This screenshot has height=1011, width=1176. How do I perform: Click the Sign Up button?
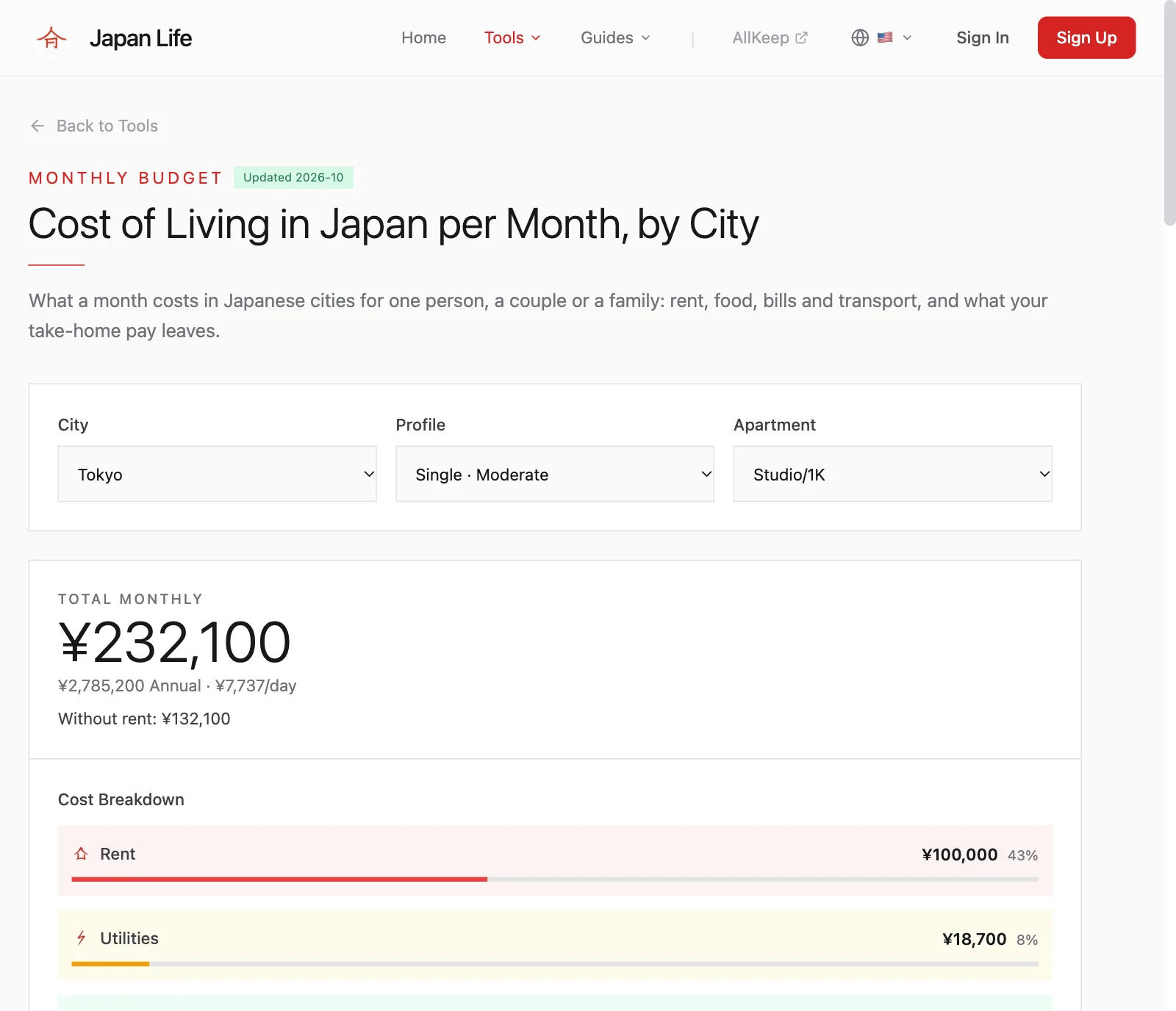click(x=1086, y=37)
